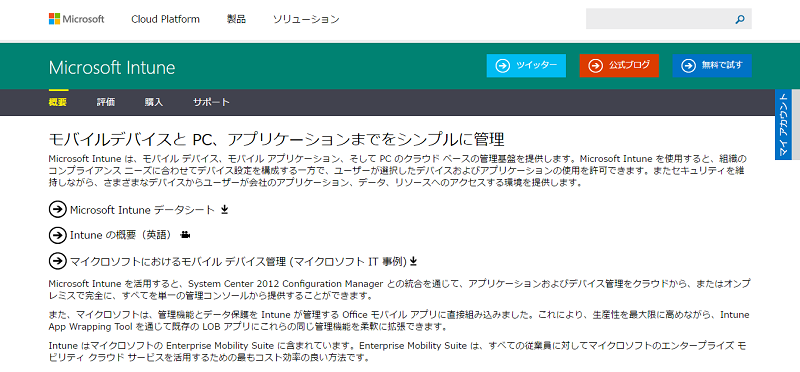This screenshot has height=372, width=800.
Task: Click the 無料で試す button
Action: coord(712,65)
